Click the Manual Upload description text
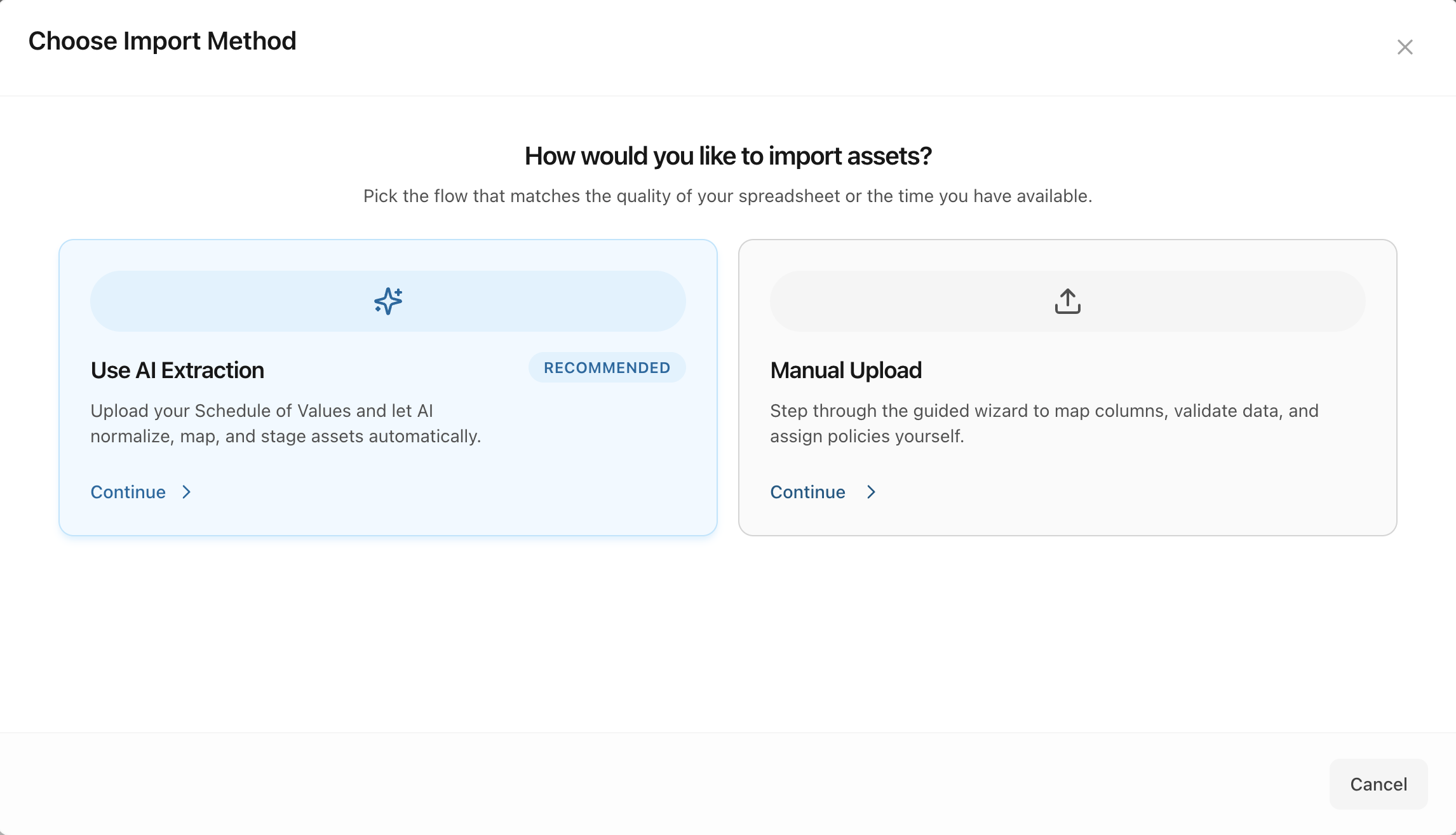The width and height of the screenshot is (1456, 835). point(1044,423)
